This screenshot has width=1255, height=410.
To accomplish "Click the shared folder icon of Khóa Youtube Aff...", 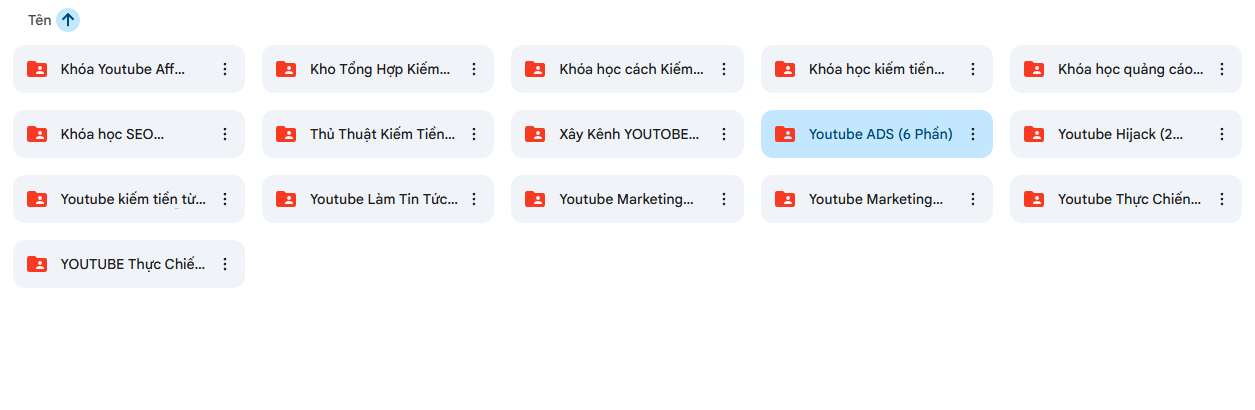I will pos(37,69).
